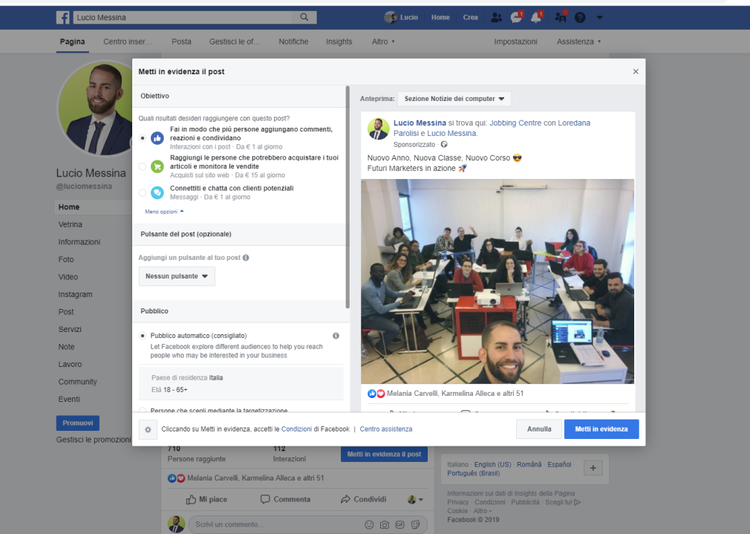Click the classroom photo in preview
This screenshot has height=534, width=750.
(497, 281)
